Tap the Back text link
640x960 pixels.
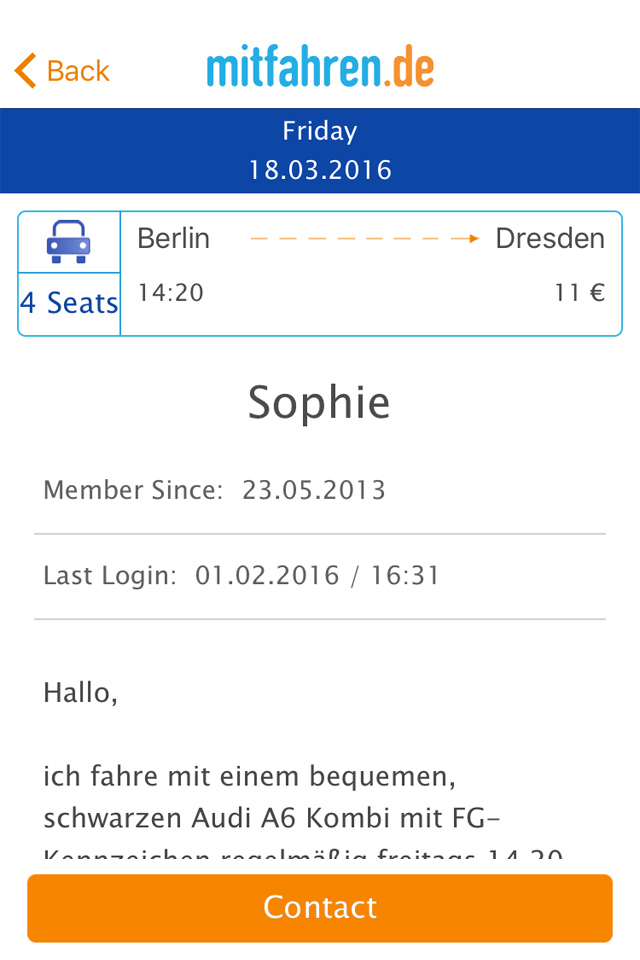[x=78, y=71]
